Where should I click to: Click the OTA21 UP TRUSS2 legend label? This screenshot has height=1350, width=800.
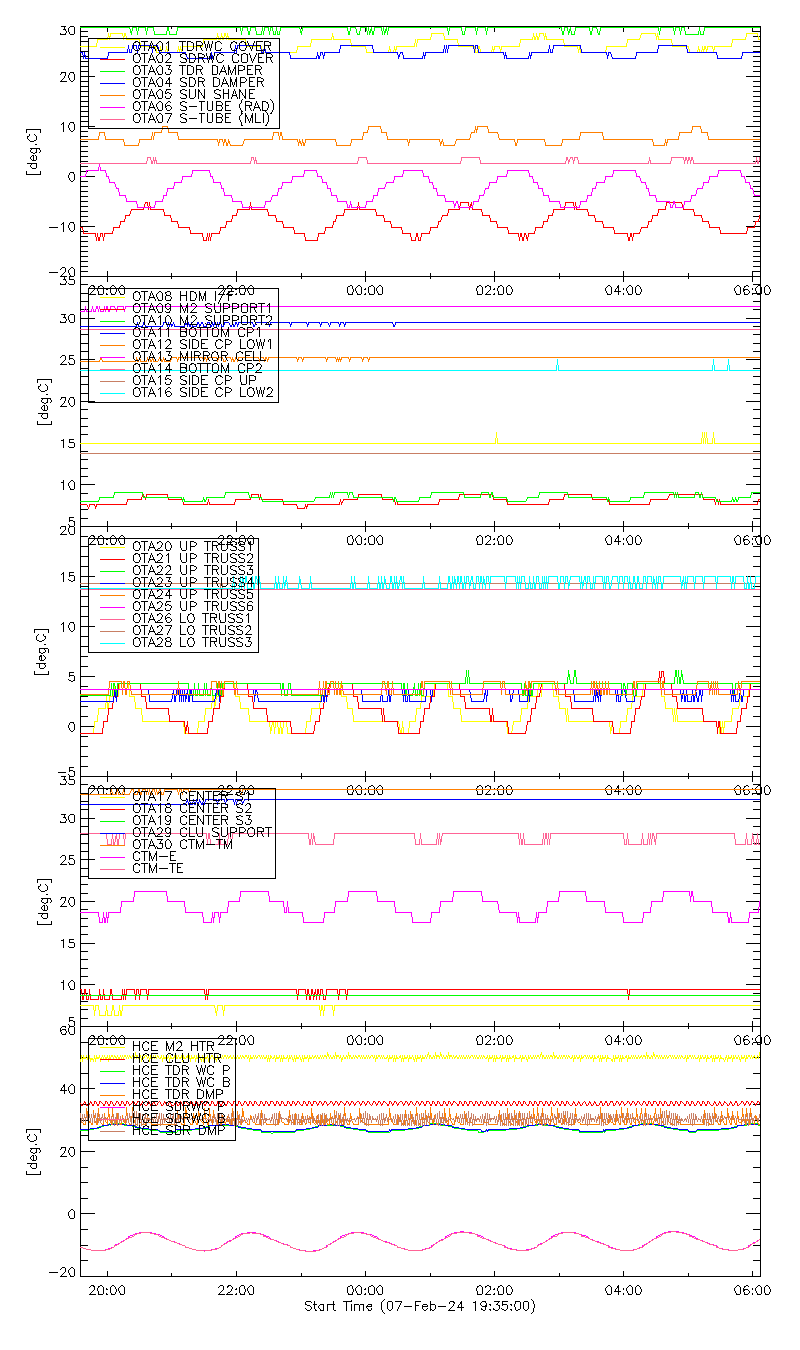[x=192, y=558]
